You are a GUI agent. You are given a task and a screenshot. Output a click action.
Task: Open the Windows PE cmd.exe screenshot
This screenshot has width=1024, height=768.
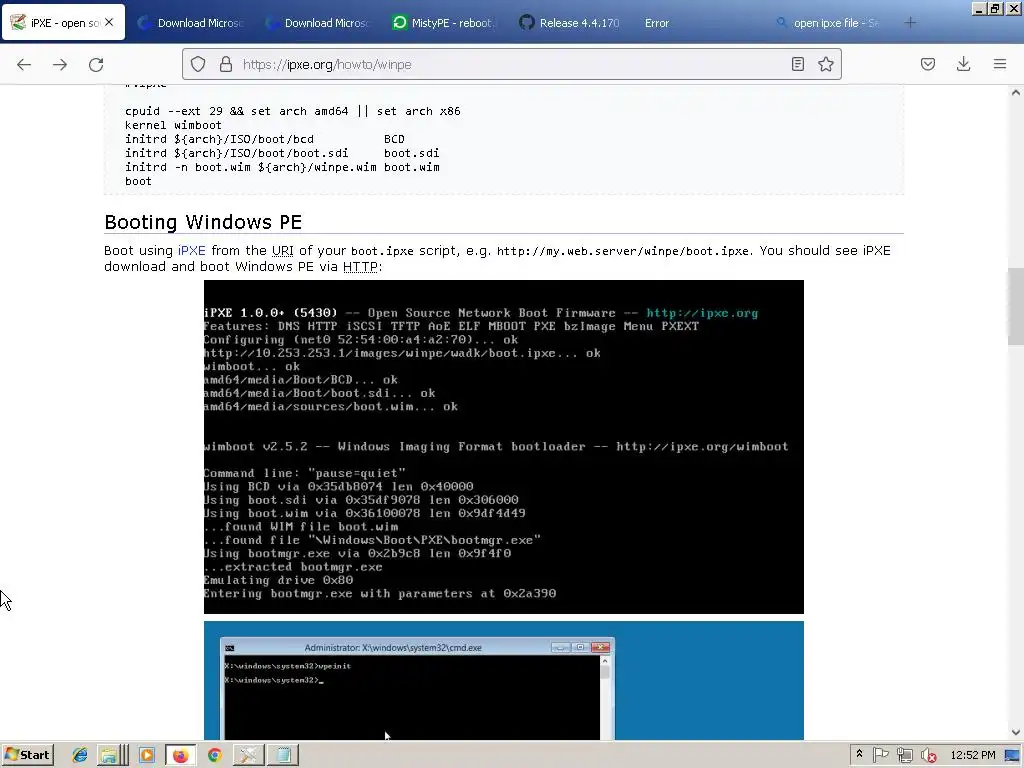pos(504,680)
